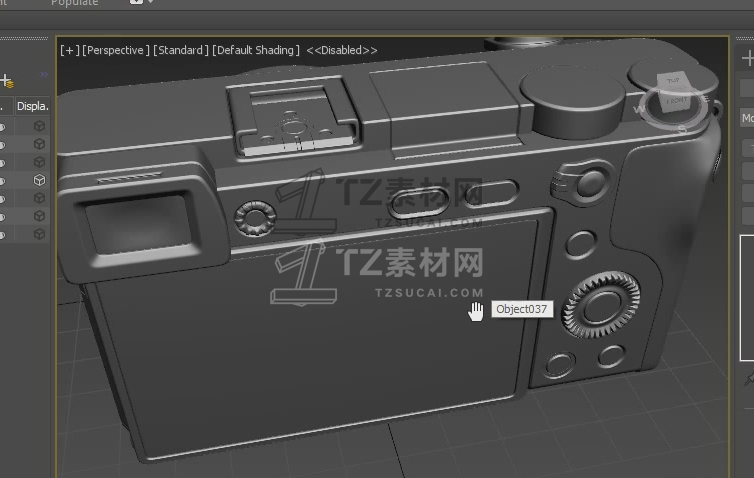Viewport: 754px width, 478px height.
Task: Open the [Perspective] point-of-view menu
Action: (x=116, y=50)
